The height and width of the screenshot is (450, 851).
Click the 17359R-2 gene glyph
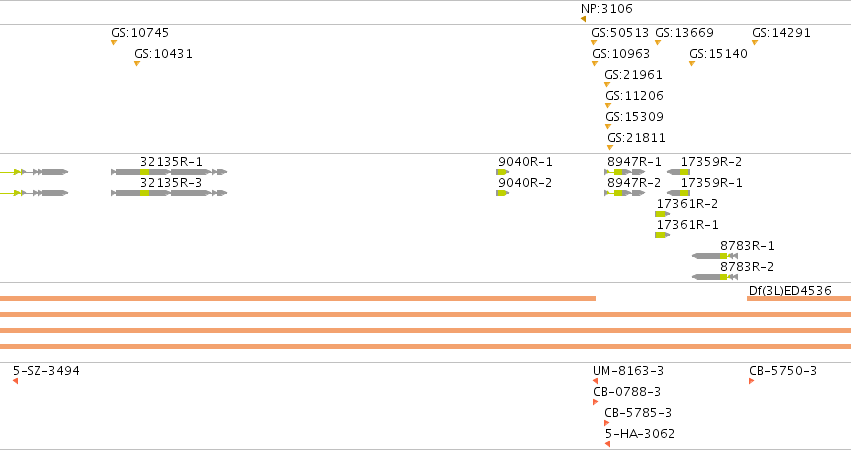click(x=678, y=172)
